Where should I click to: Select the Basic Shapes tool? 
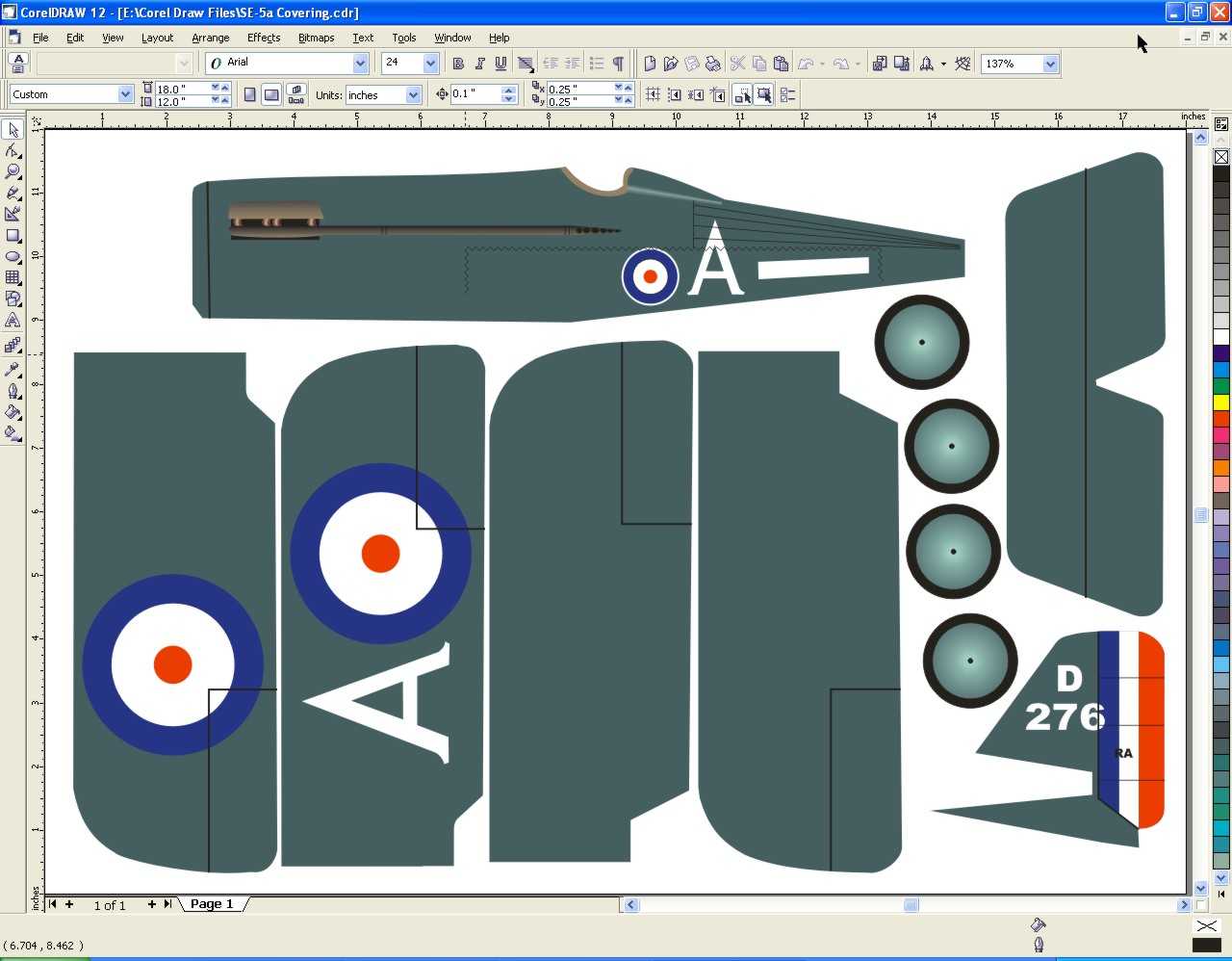(x=13, y=299)
